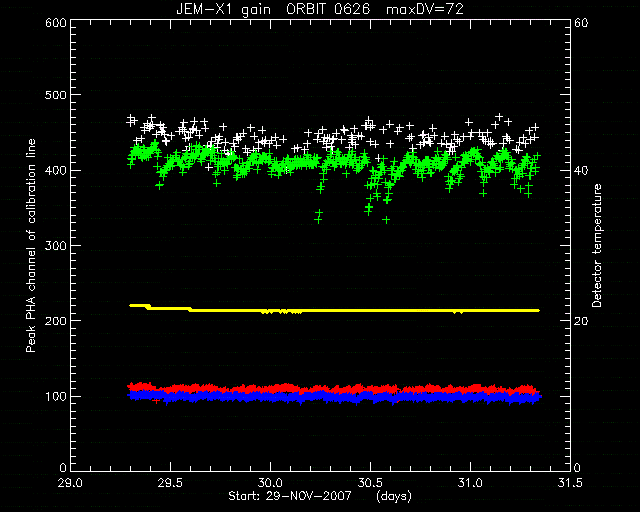Click the 60 tick label on right axis

581,23
